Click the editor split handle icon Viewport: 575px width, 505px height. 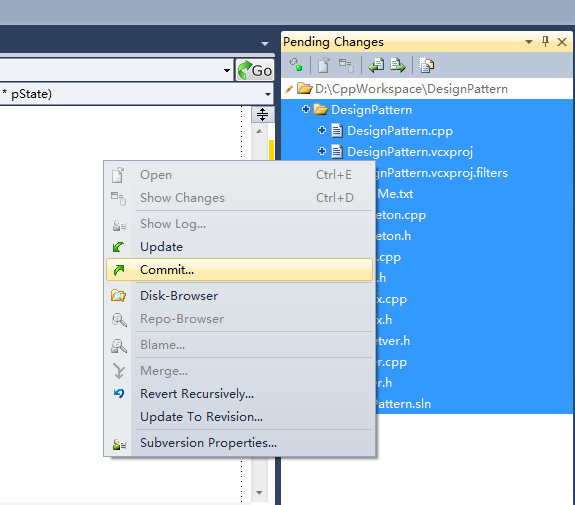[x=263, y=114]
